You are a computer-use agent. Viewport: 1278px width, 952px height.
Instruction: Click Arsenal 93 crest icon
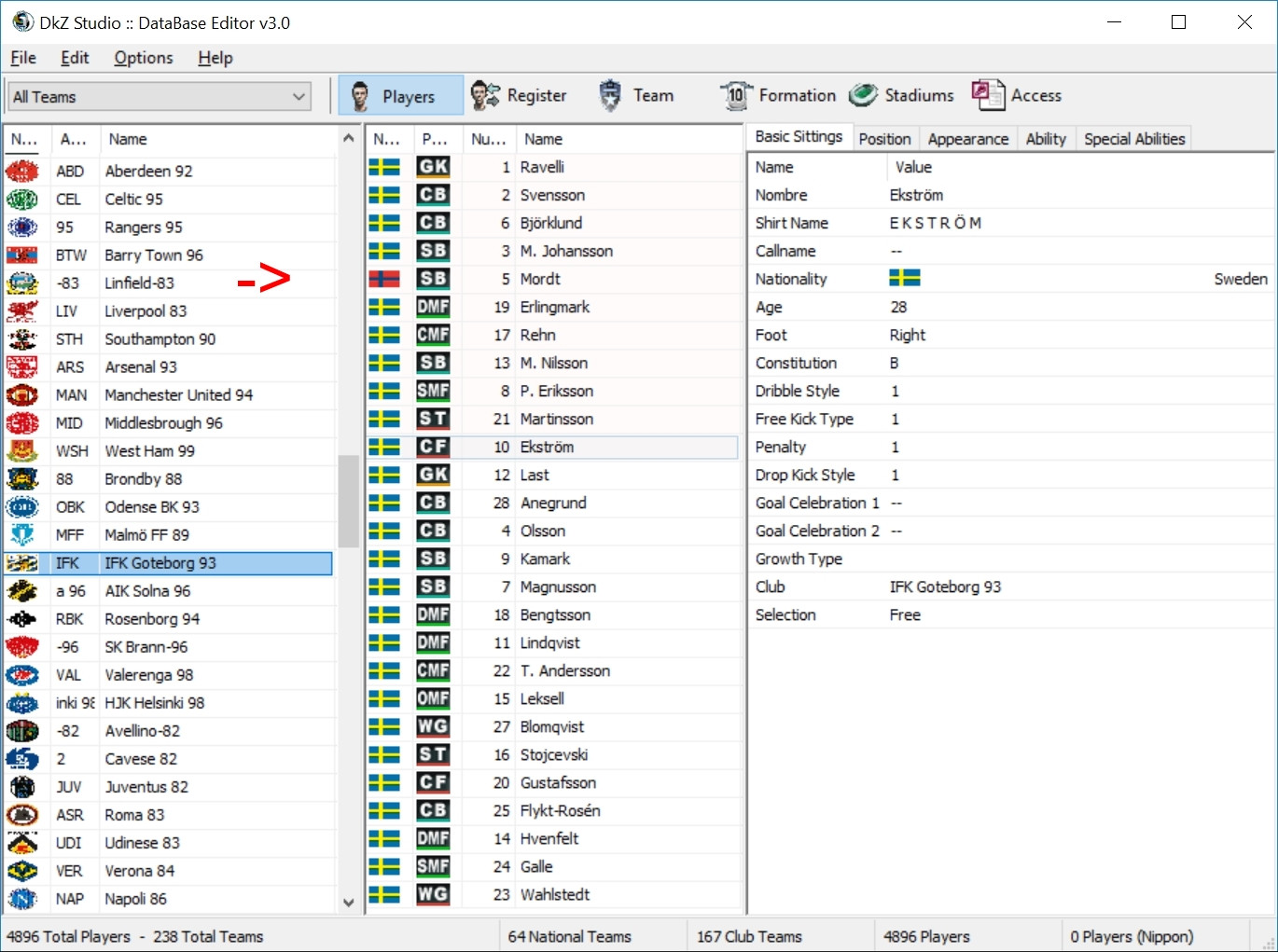click(x=22, y=367)
